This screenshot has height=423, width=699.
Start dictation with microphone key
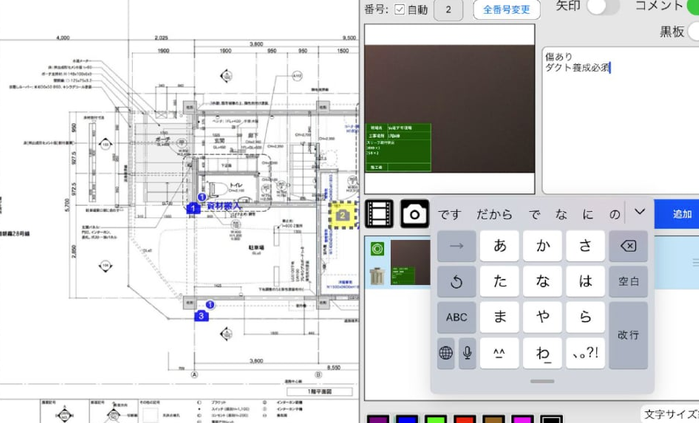467,353
